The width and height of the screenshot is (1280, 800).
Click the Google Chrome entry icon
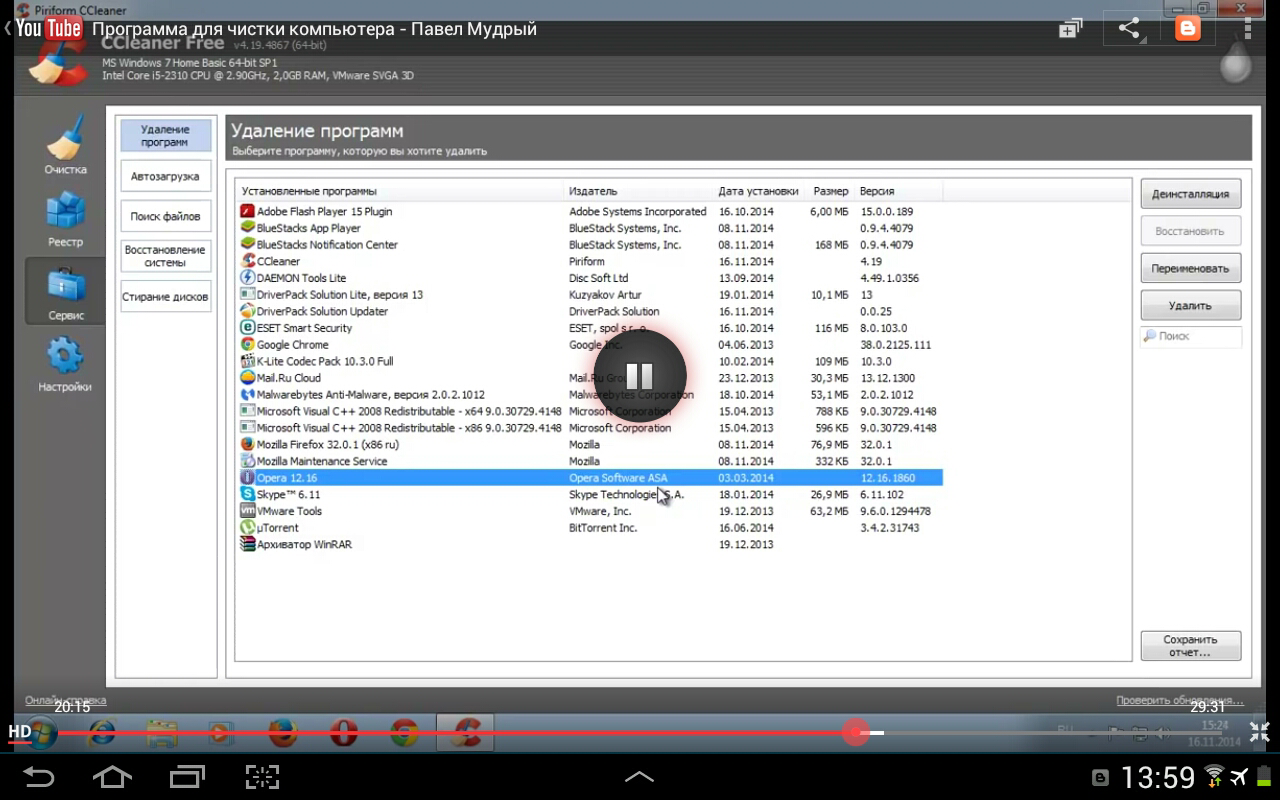[248, 345]
